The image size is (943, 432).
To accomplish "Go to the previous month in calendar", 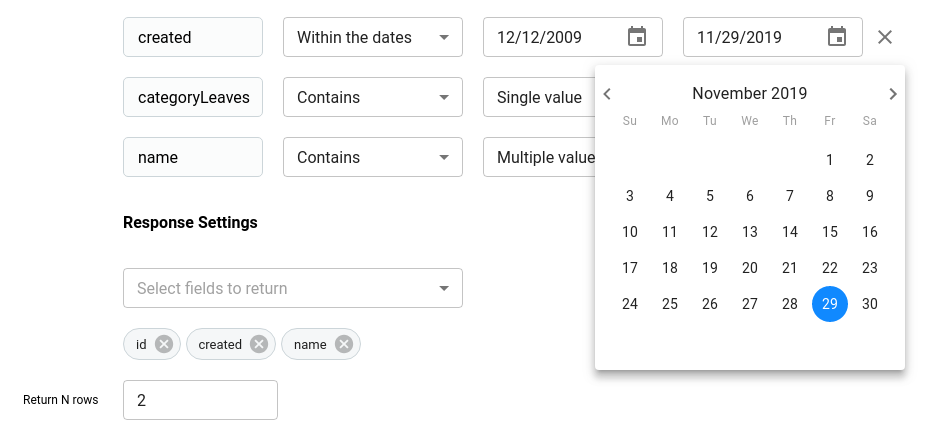I will [607, 94].
